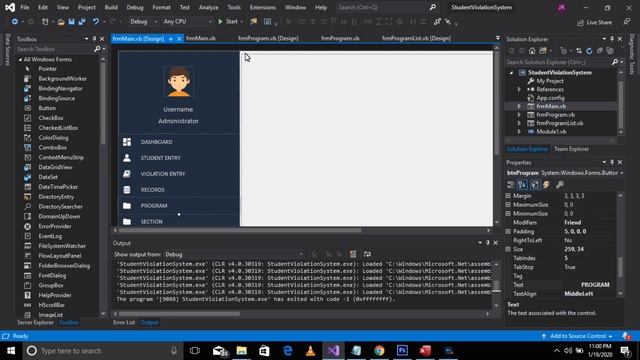The image size is (640, 360).
Task: Switch to the frmProgramList.vb [Design] tab
Action: [x=416, y=38]
